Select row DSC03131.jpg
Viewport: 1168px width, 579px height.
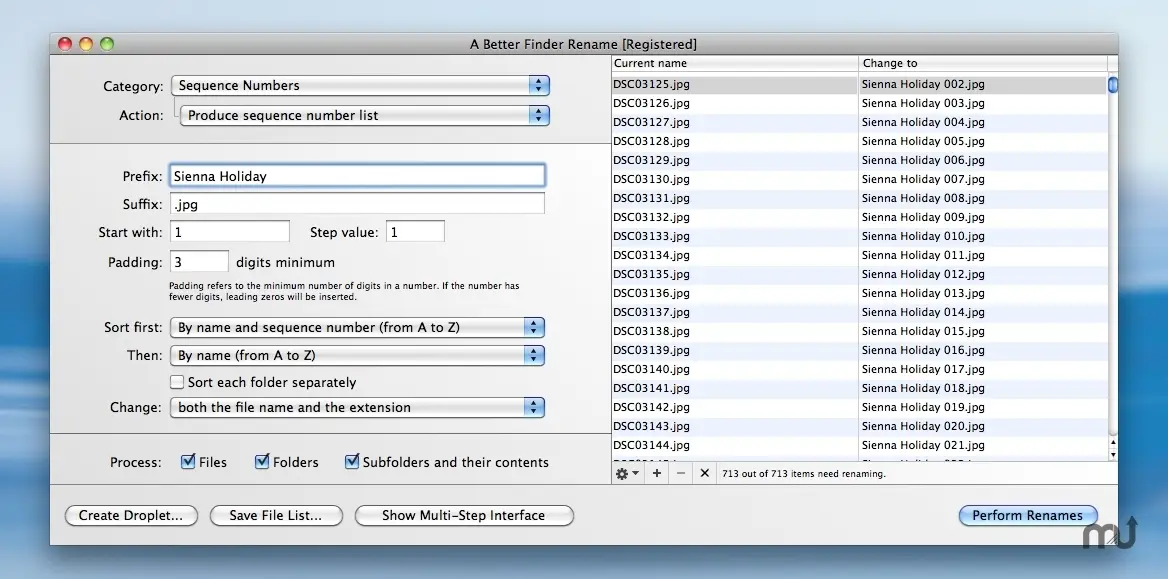point(860,198)
